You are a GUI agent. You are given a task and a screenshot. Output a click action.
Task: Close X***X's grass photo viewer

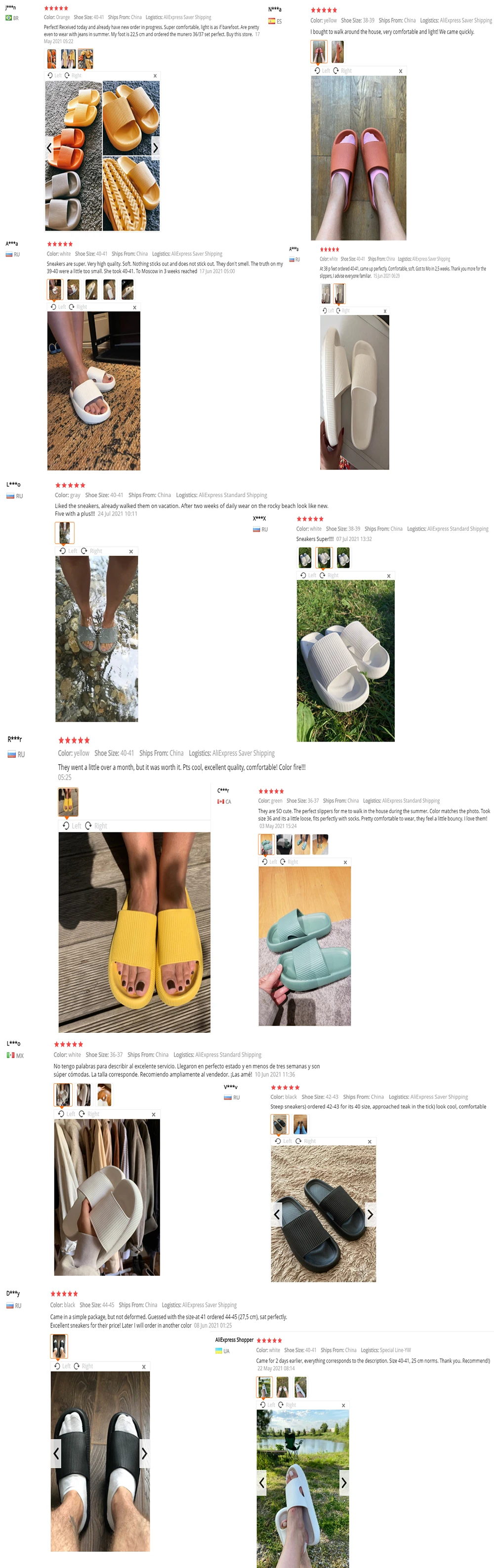click(389, 576)
